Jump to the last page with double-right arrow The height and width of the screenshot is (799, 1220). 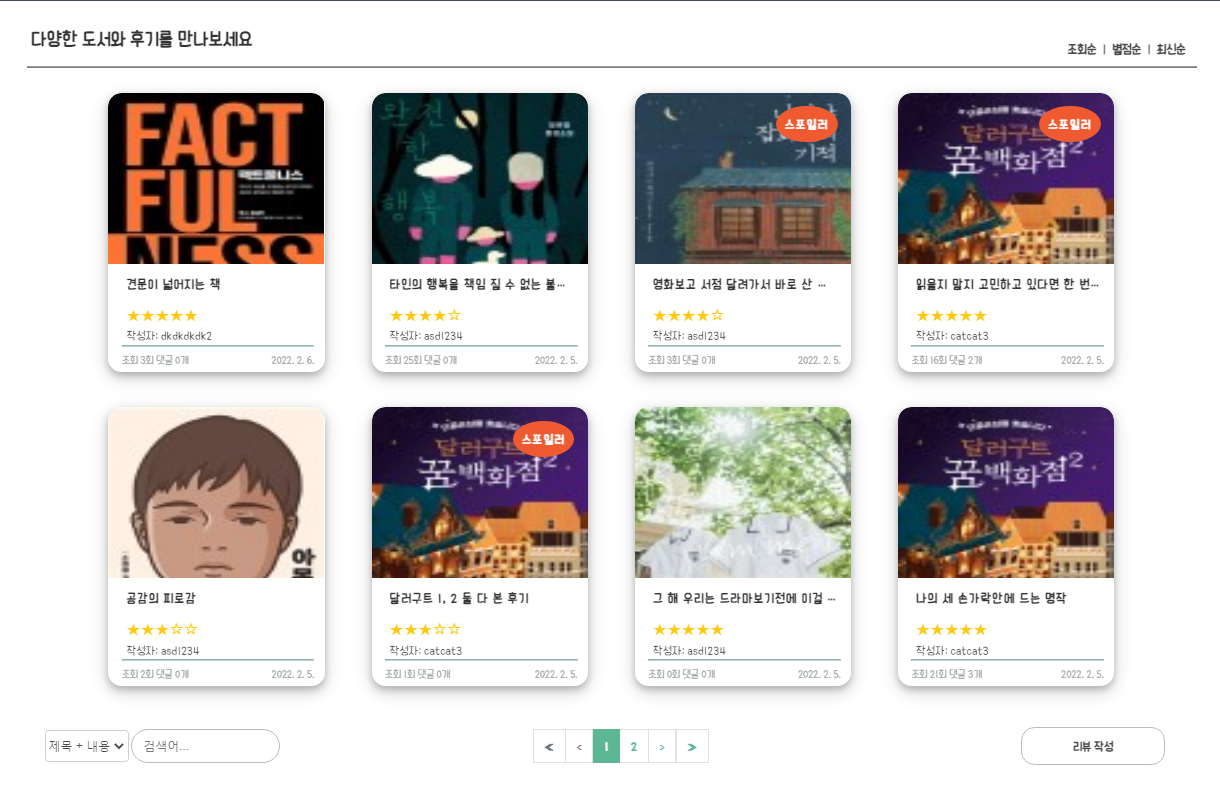point(692,746)
